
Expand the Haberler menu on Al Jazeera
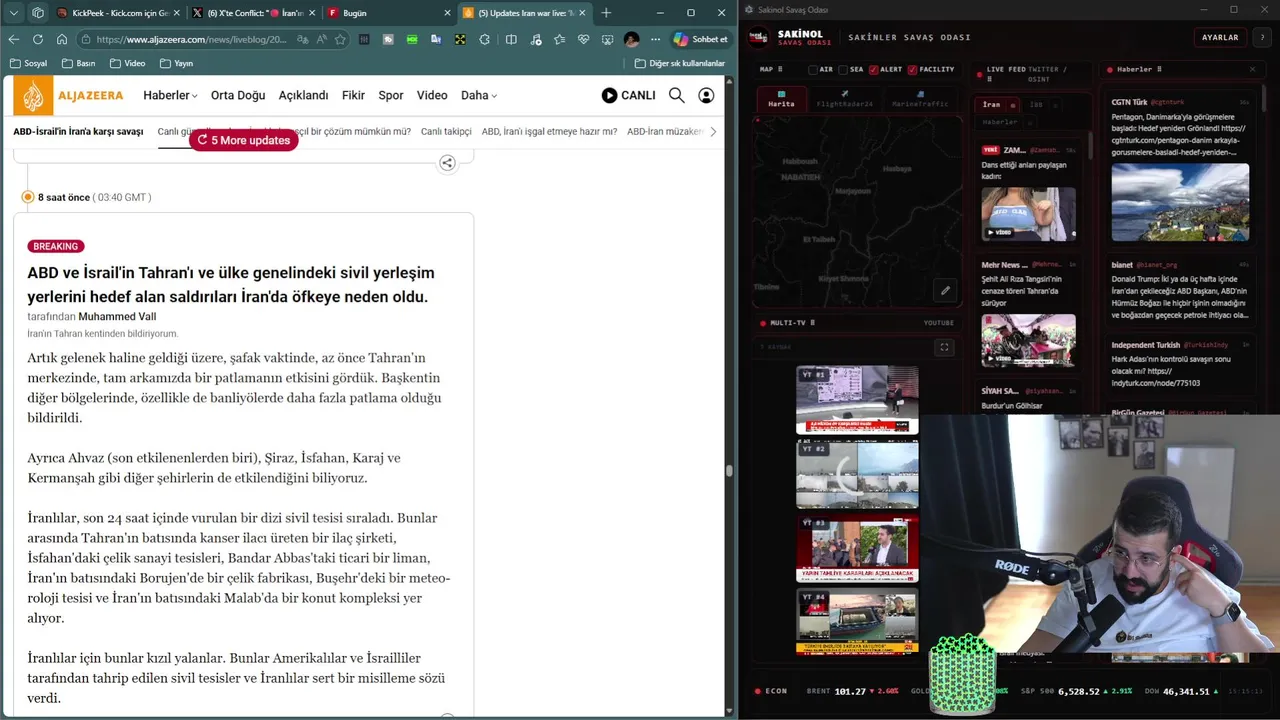(170, 95)
